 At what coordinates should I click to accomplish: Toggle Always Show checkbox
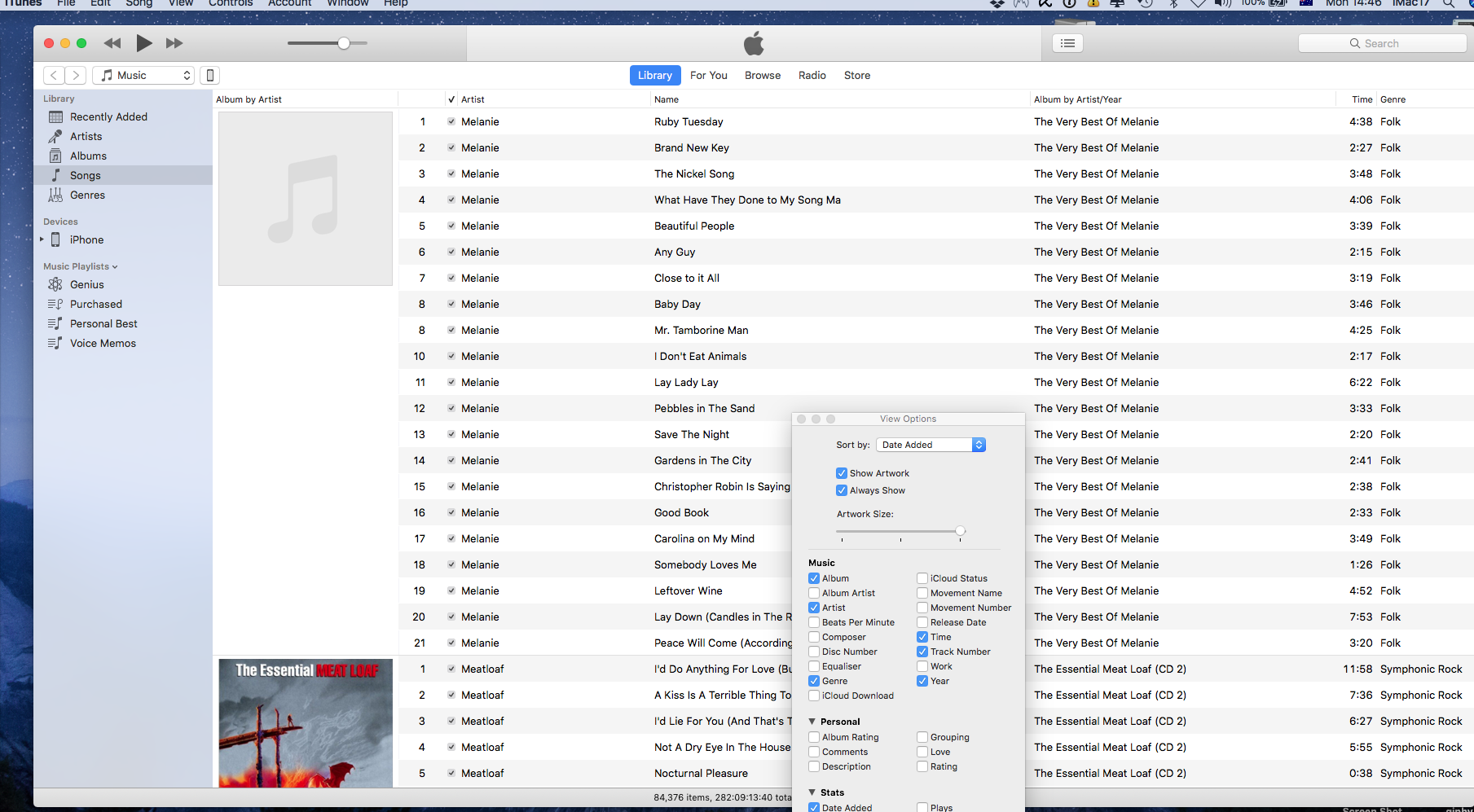click(842, 490)
